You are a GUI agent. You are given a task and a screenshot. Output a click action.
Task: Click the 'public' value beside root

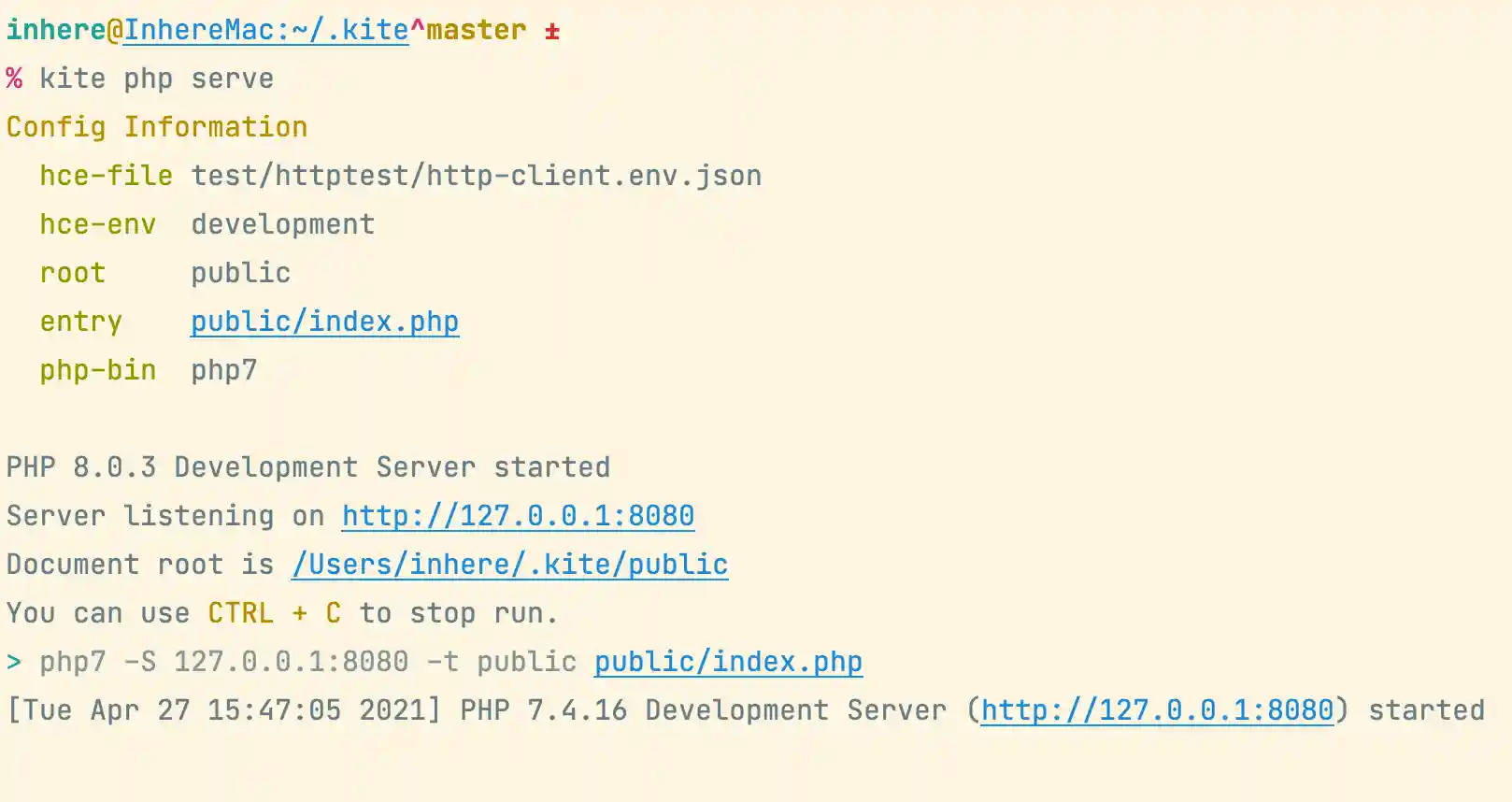[x=240, y=273]
